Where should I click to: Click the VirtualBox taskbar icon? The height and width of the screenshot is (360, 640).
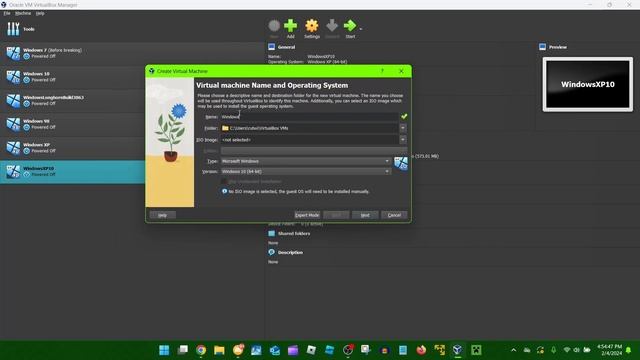coord(458,350)
